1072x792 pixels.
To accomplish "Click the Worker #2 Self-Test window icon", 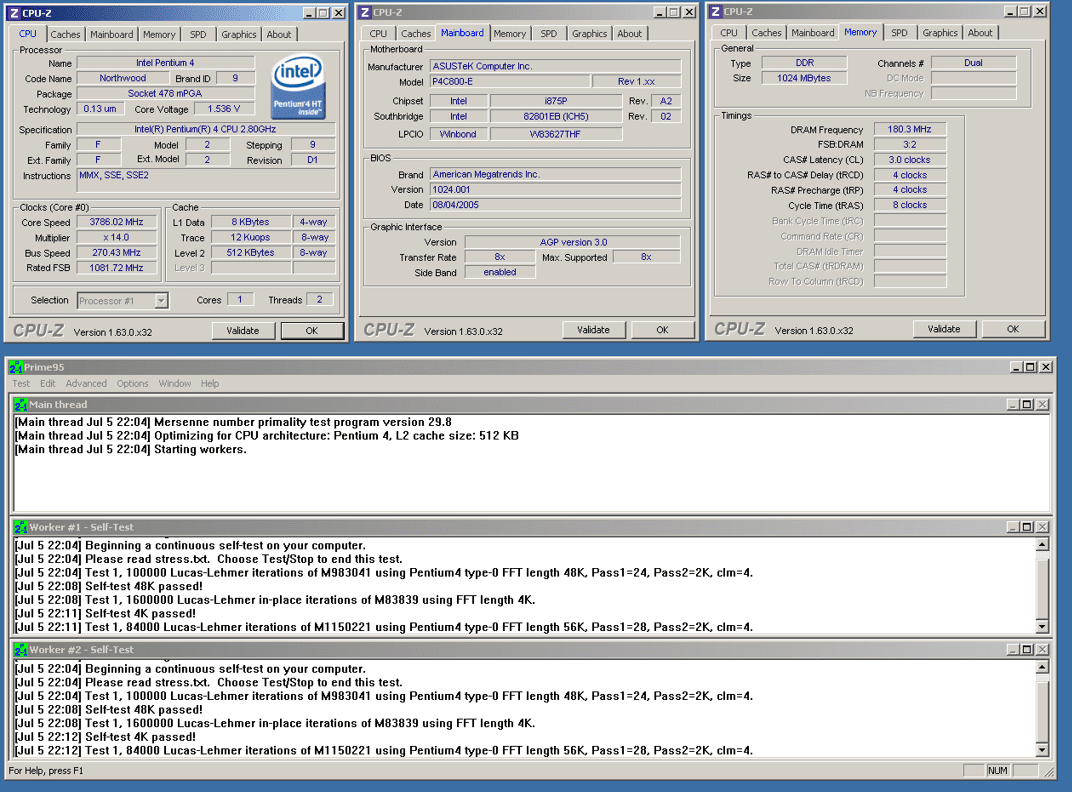I will [x=21, y=650].
